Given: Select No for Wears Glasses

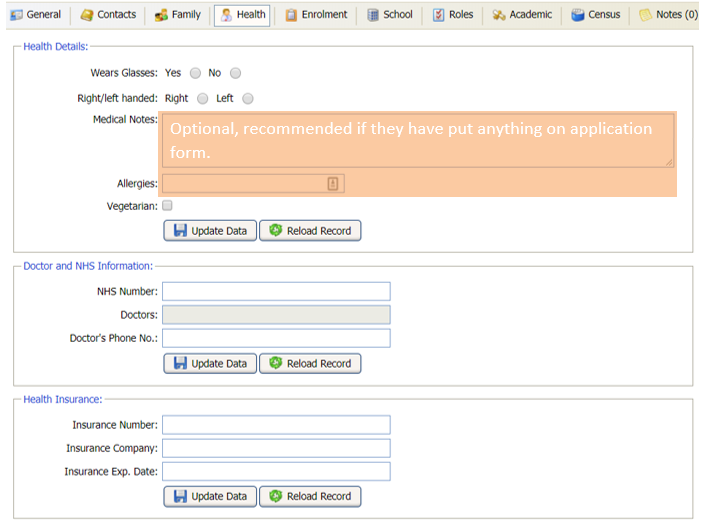Looking at the screenshot, I should [236, 73].
